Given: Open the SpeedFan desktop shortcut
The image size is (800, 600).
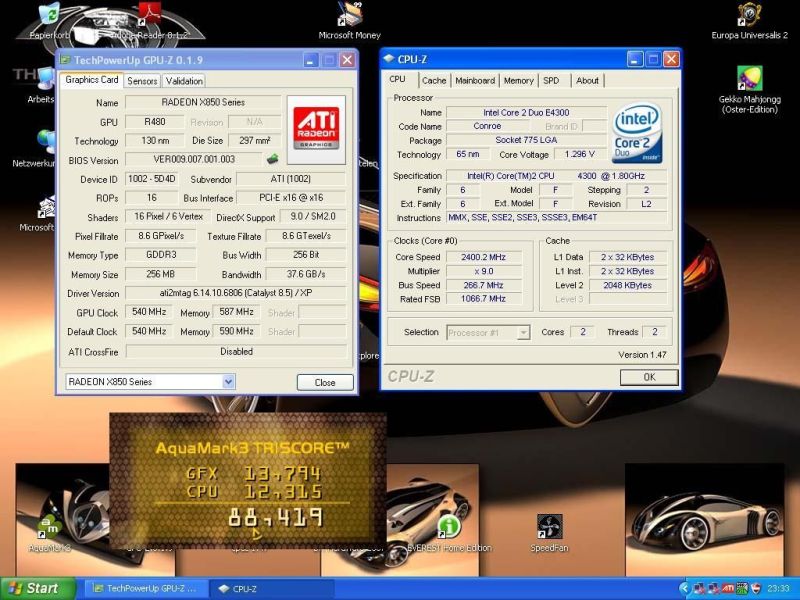Looking at the screenshot, I should point(549,534).
